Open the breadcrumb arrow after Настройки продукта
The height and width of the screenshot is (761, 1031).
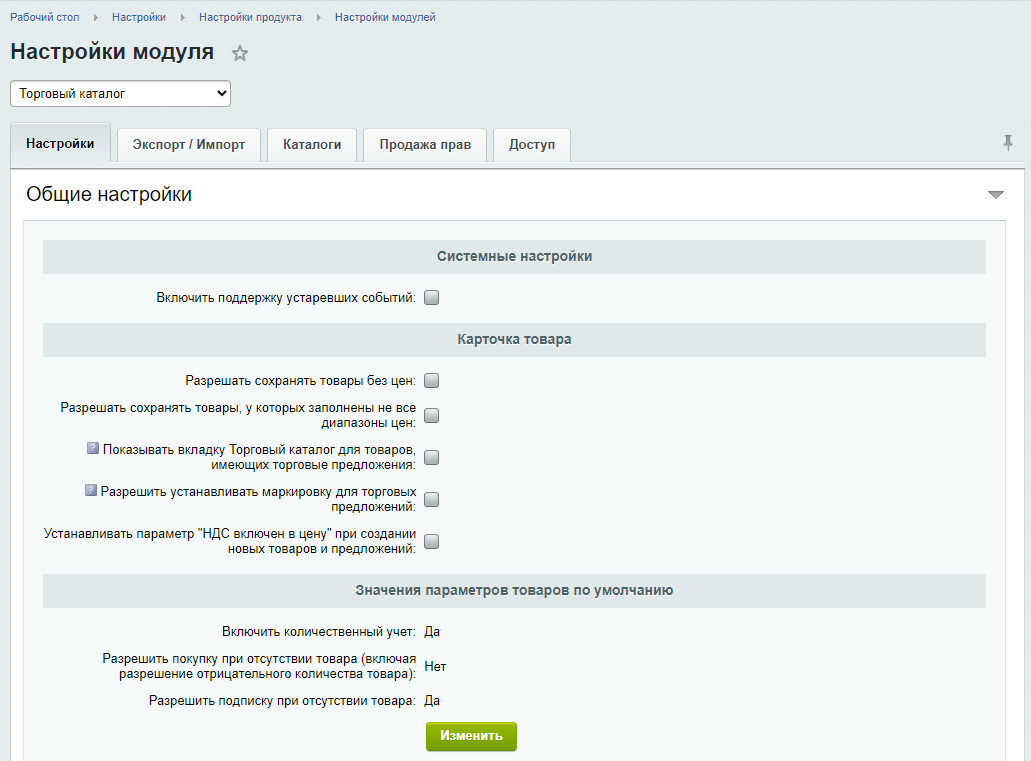[319, 17]
